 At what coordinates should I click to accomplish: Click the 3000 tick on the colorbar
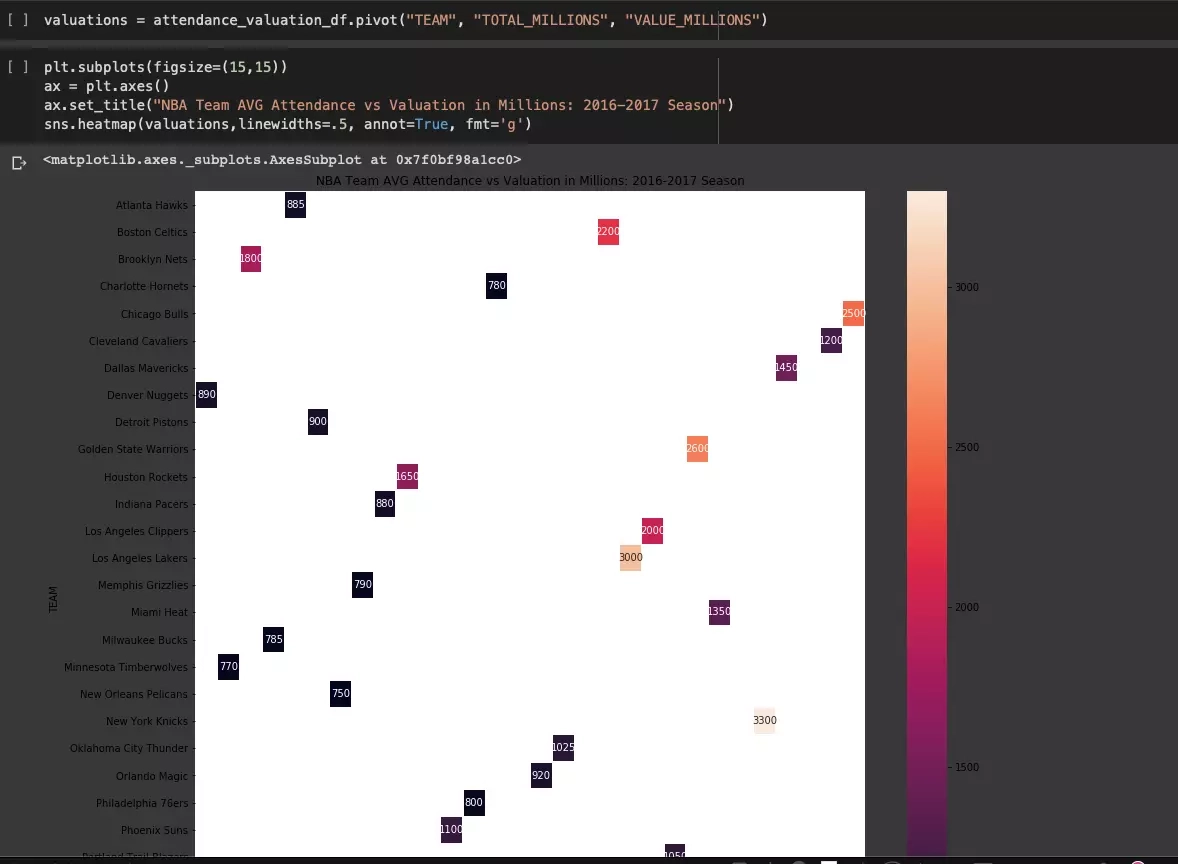(967, 287)
